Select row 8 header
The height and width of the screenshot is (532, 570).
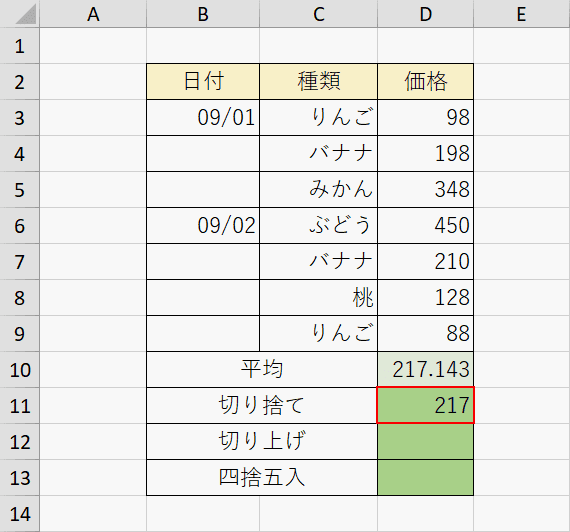pyautogui.click(x=20, y=298)
